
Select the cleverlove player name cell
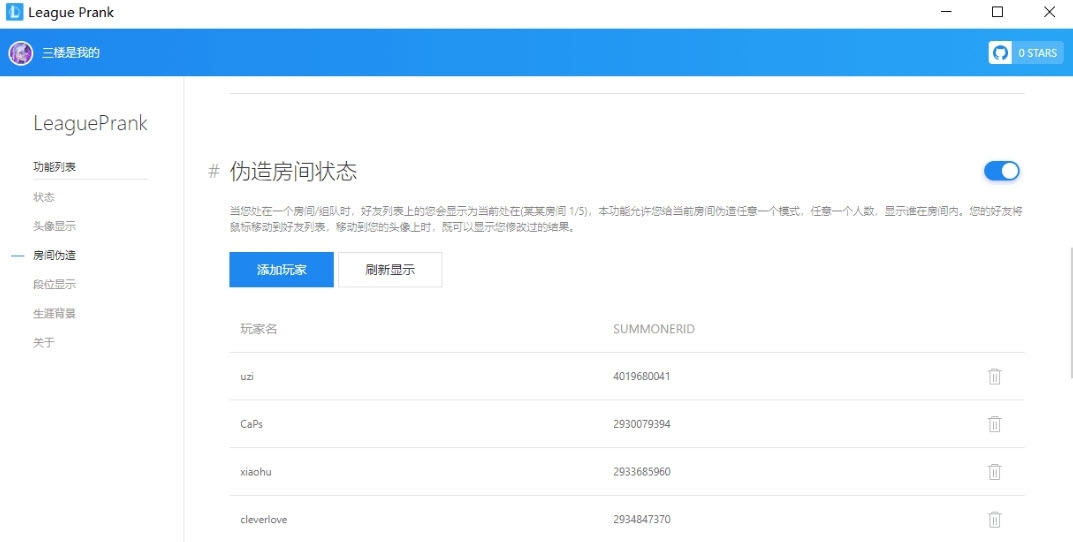[263, 519]
